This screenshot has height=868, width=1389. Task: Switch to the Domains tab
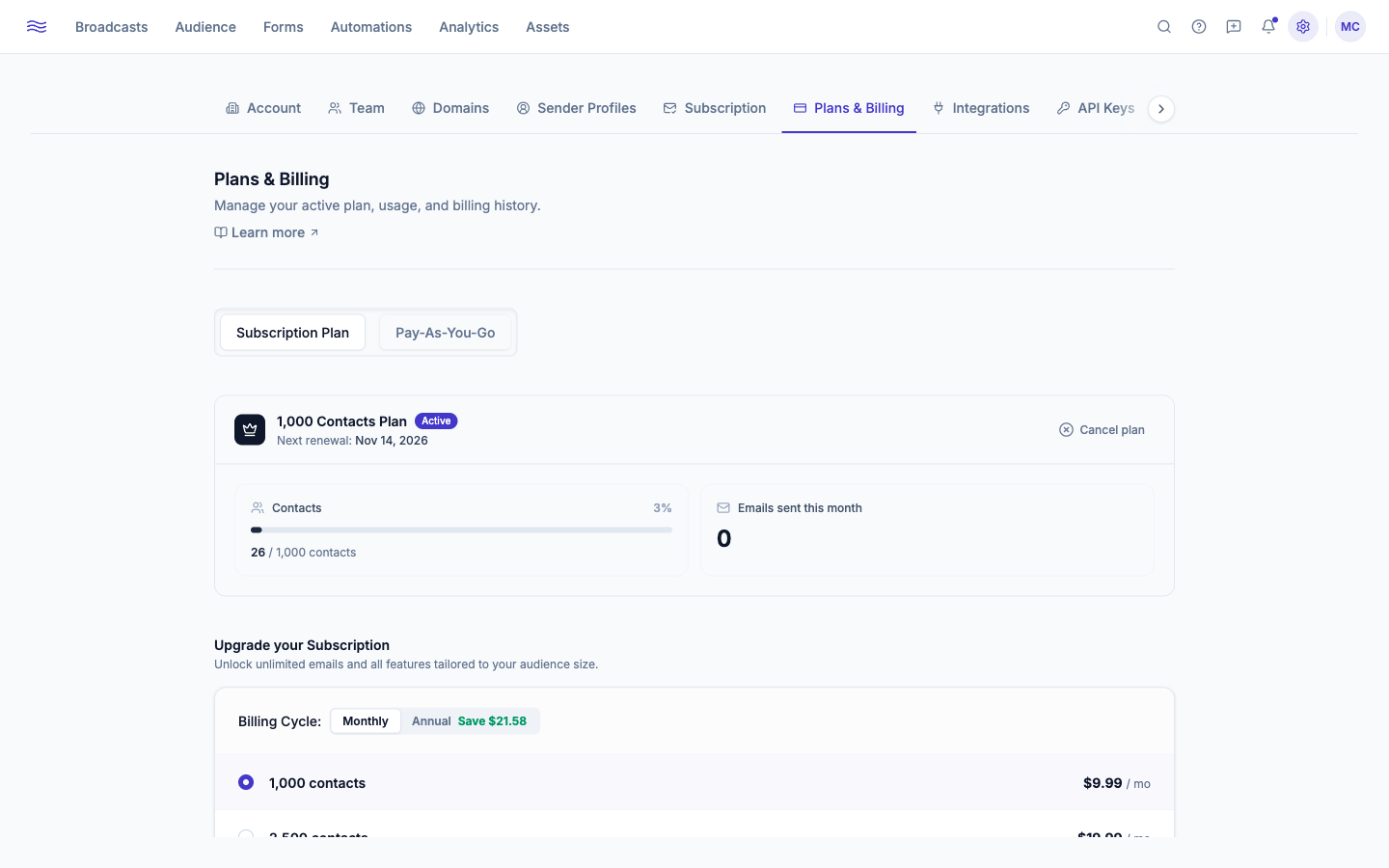click(450, 108)
